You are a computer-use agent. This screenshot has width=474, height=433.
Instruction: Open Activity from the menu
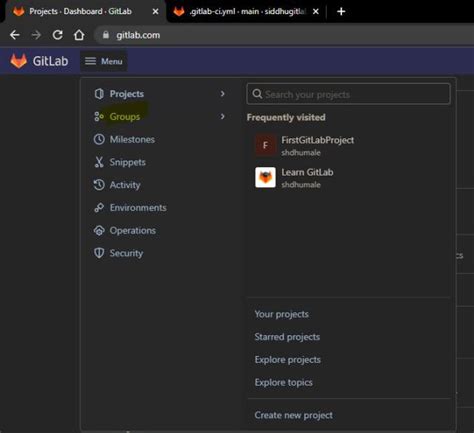pyautogui.click(x=125, y=185)
